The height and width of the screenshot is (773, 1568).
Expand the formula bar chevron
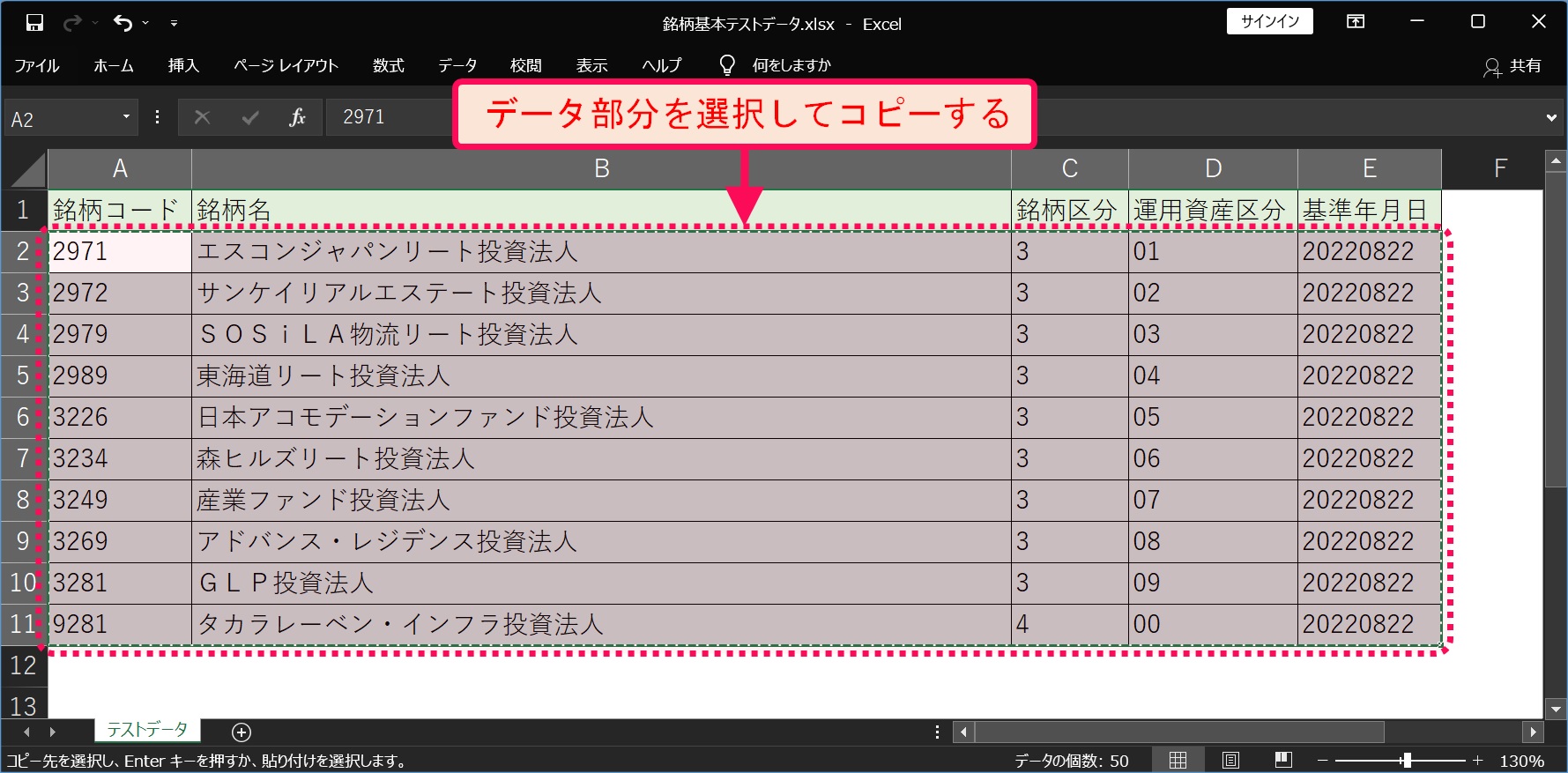1551,118
